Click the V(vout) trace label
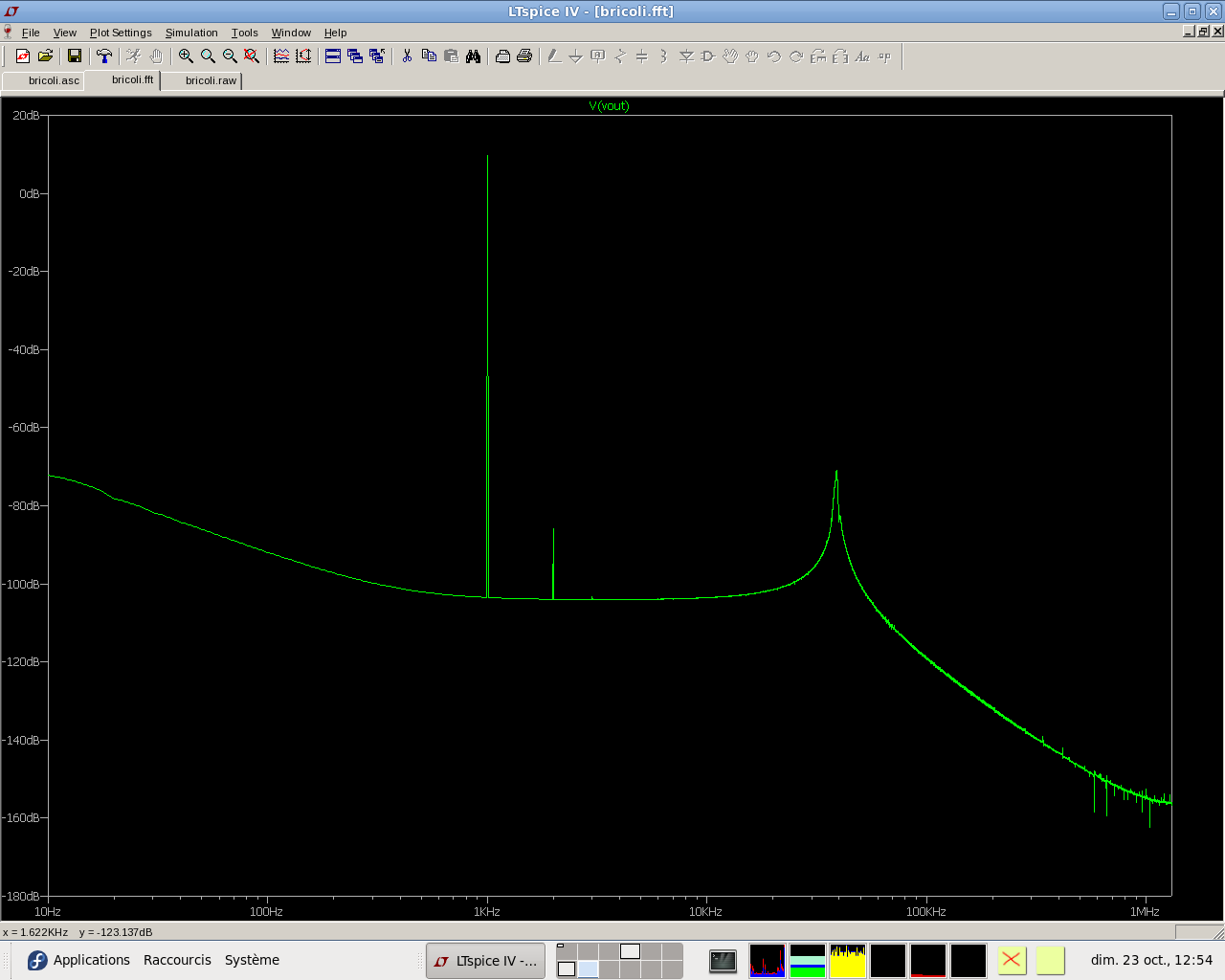The image size is (1225, 980). [x=609, y=106]
